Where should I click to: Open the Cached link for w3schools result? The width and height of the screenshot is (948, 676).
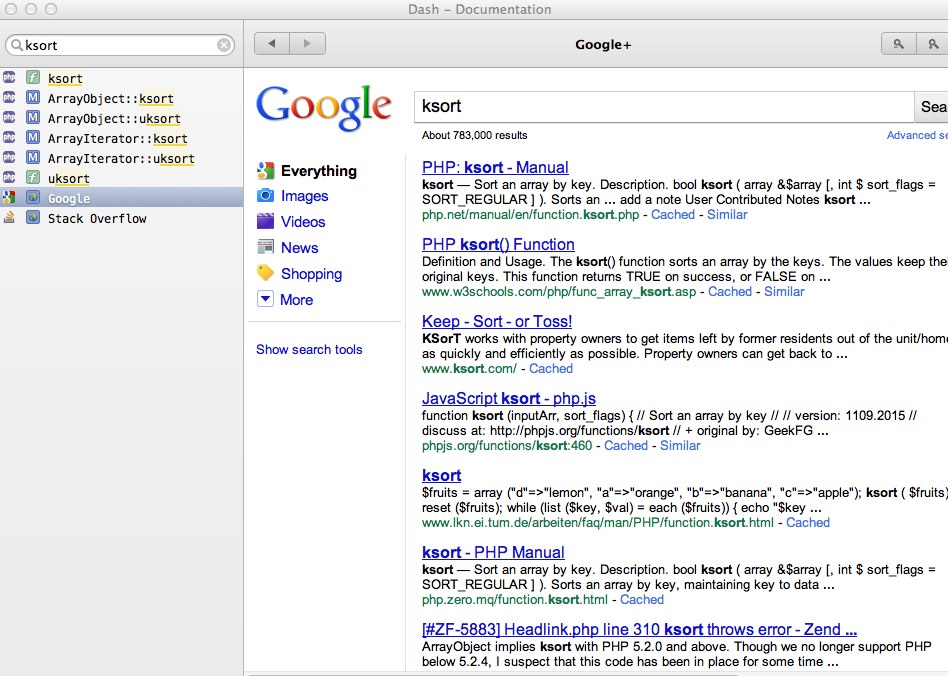tap(730, 291)
